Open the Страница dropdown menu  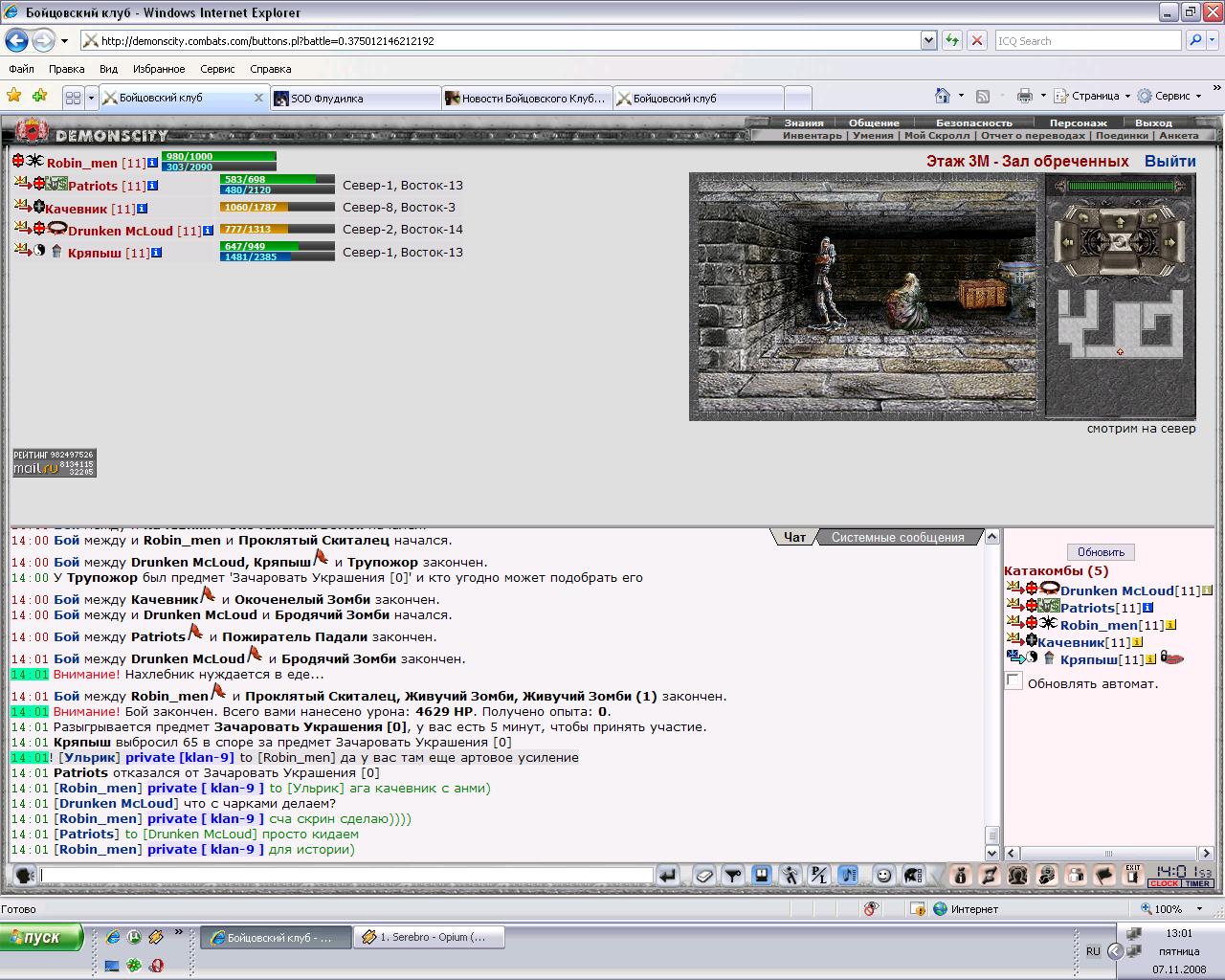[x=1092, y=96]
